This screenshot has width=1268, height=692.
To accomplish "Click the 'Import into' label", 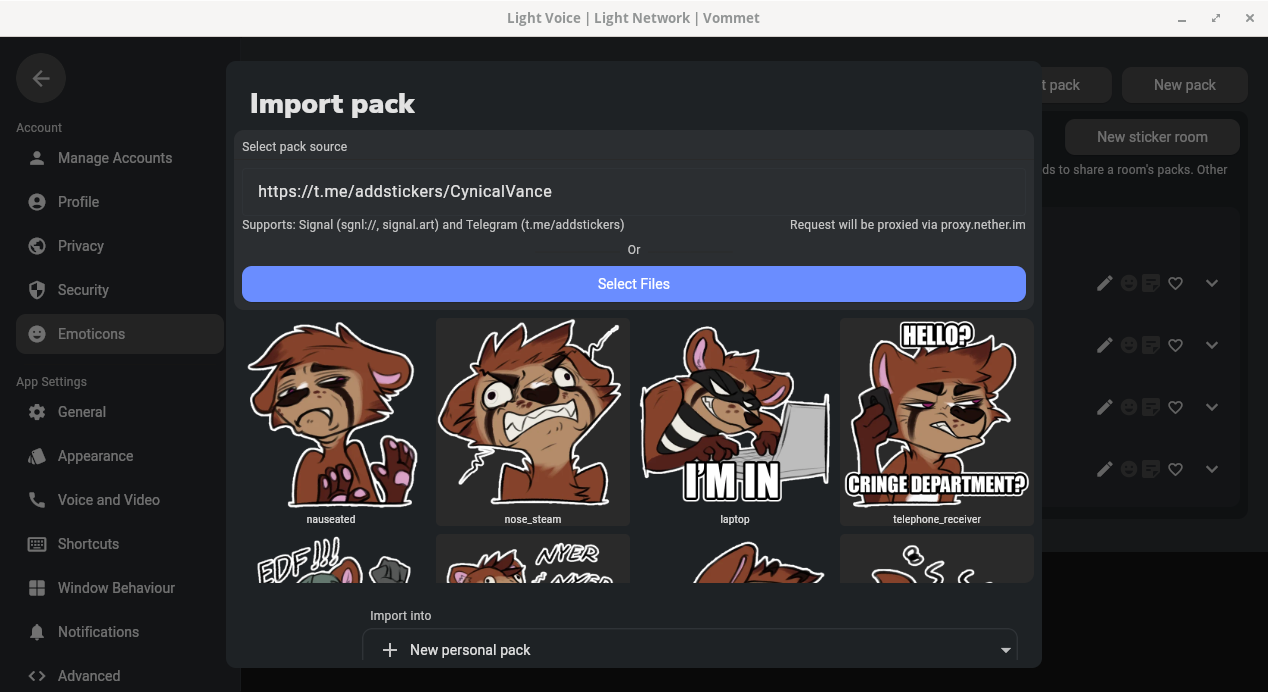I will coord(401,616).
